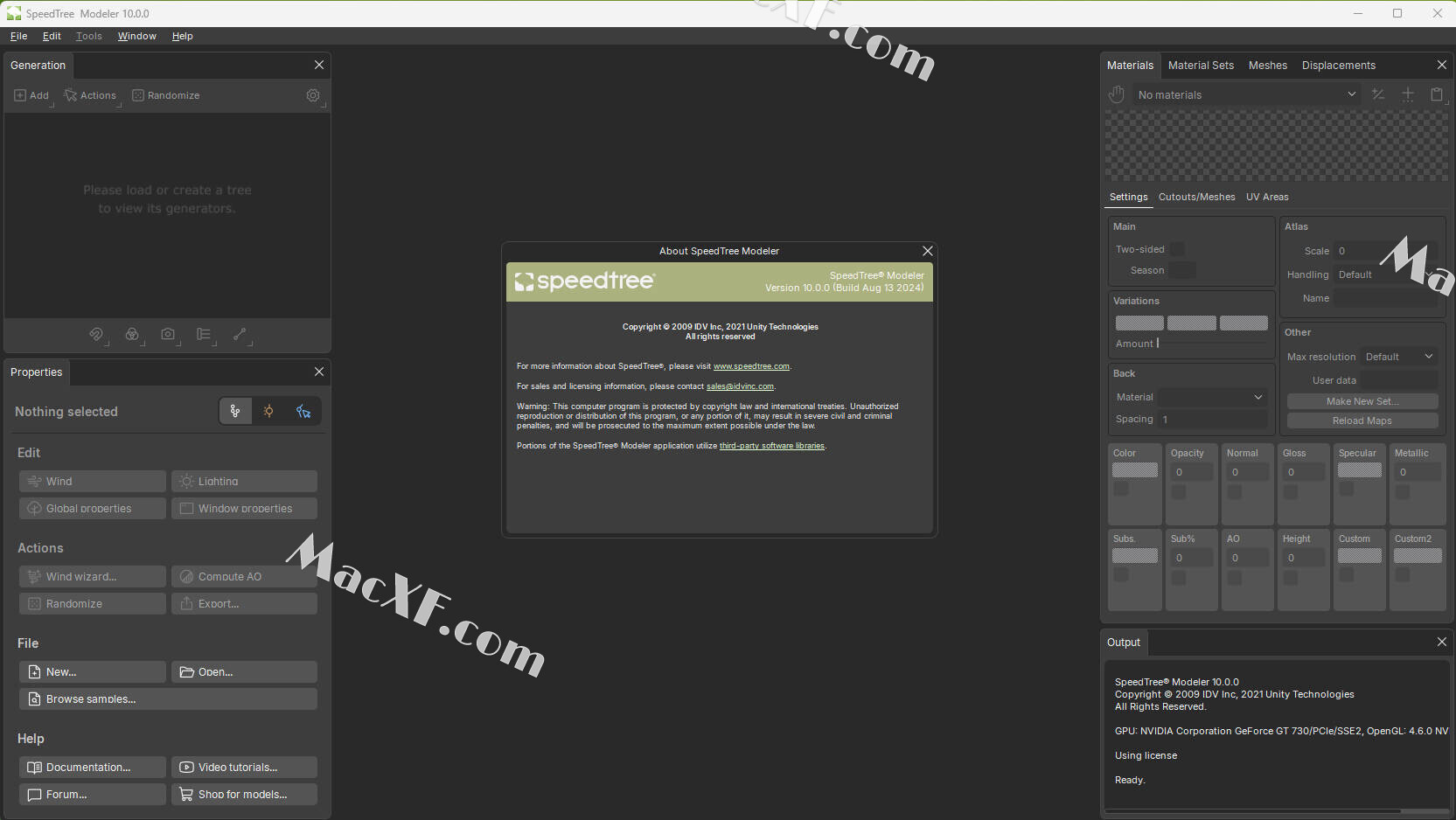1456x820 pixels.
Task: Click the bone segment icon under Generation
Action: [240, 334]
